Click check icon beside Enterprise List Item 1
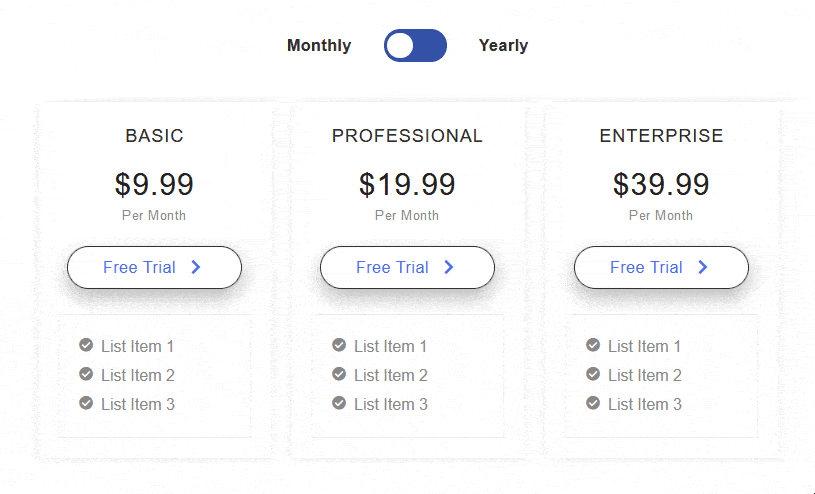This screenshot has width=815, height=494. (593, 345)
